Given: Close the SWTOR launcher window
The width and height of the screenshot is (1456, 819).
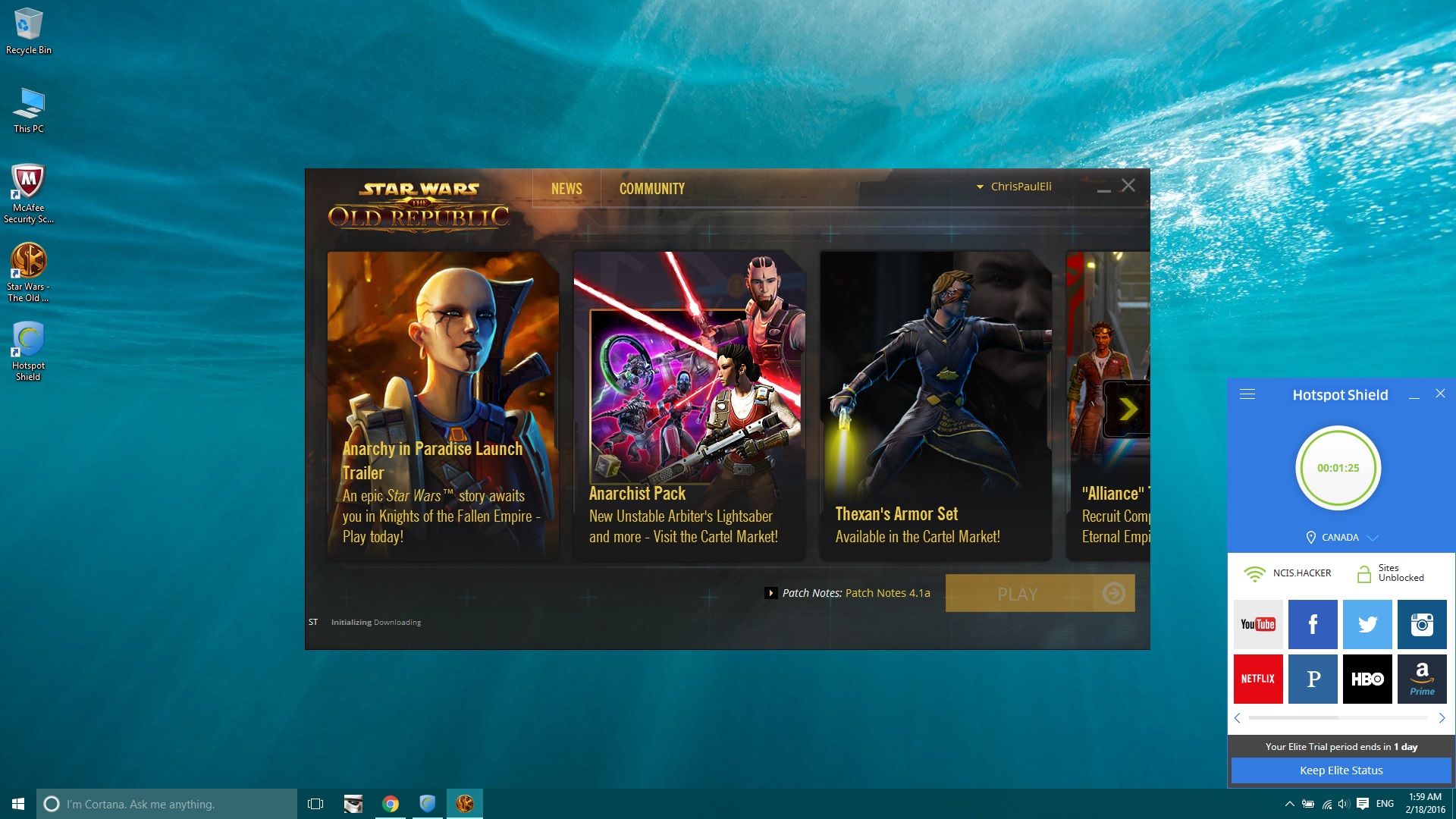Looking at the screenshot, I should point(1128,186).
